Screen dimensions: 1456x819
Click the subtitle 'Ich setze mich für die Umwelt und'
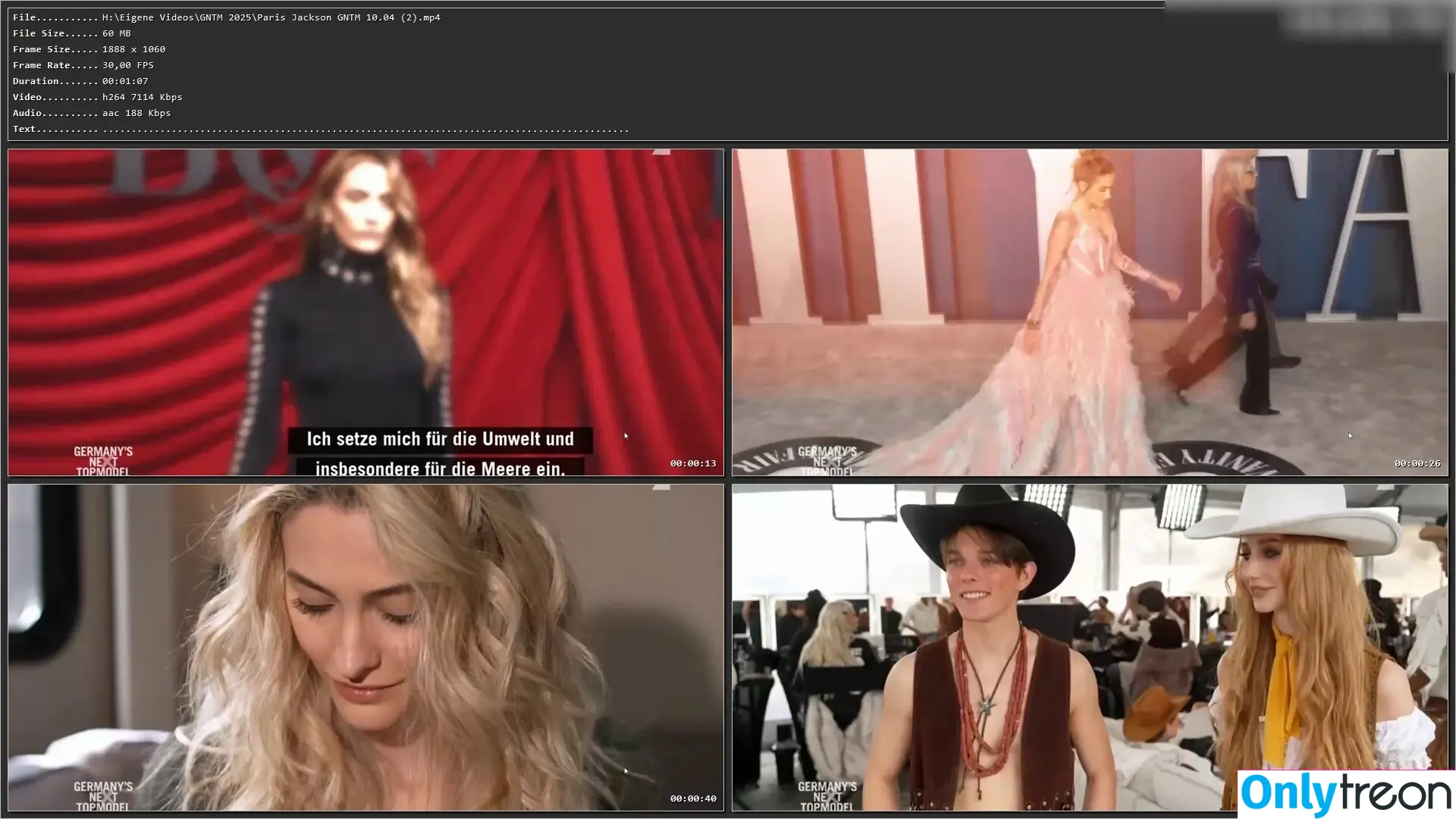coord(440,439)
